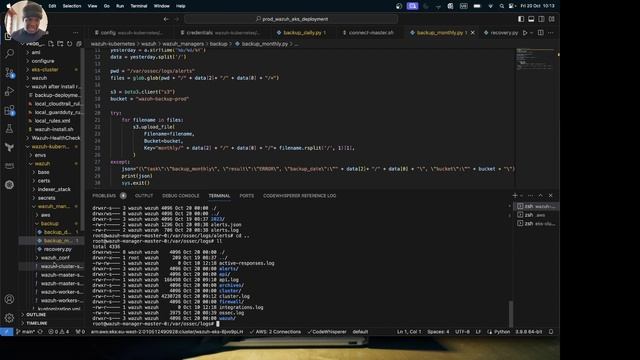Toggle primary sidebar layout button
640x360 pixels.
click(x=521, y=19)
